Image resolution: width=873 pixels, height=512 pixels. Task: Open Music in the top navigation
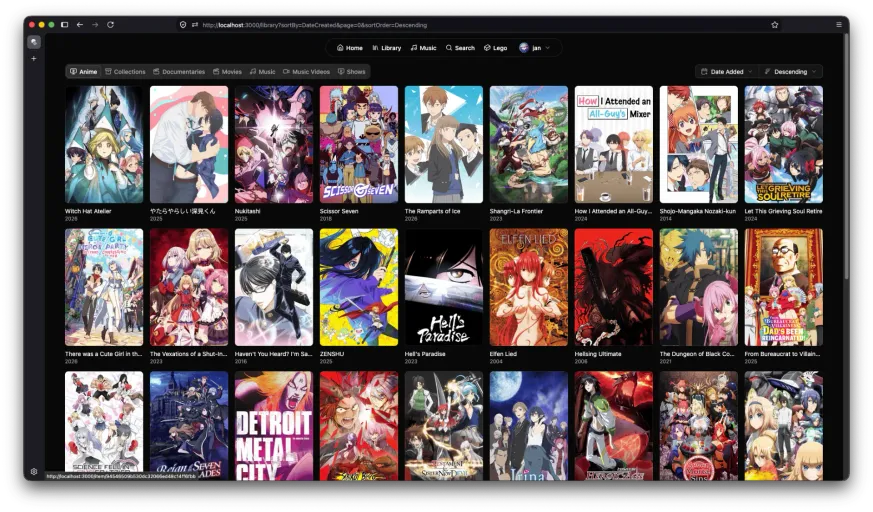pos(423,48)
